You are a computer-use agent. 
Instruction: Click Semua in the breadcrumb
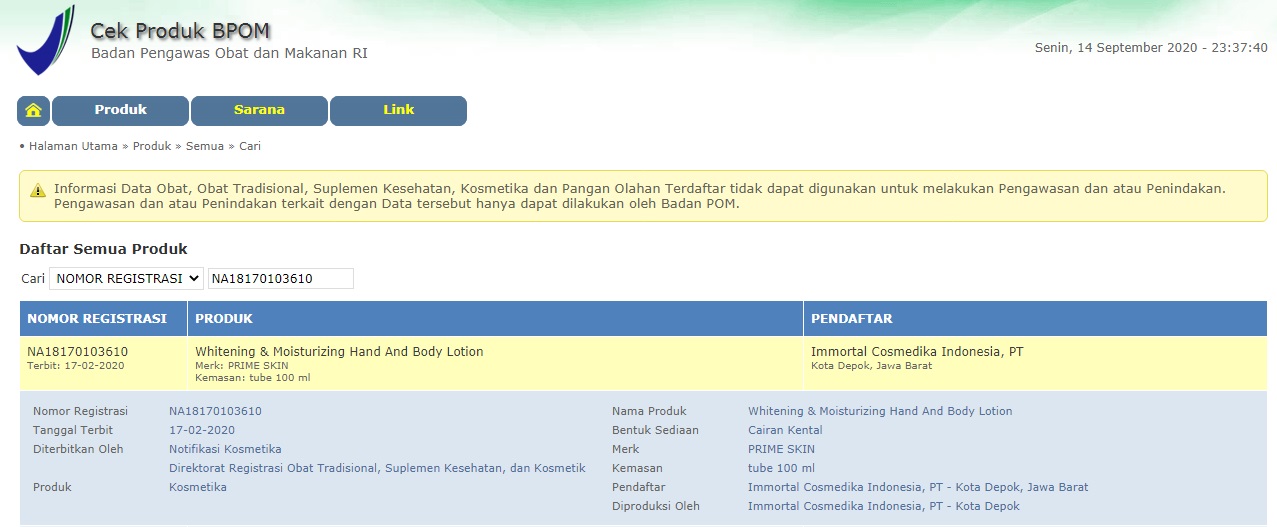pyautogui.click(x=203, y=146)
